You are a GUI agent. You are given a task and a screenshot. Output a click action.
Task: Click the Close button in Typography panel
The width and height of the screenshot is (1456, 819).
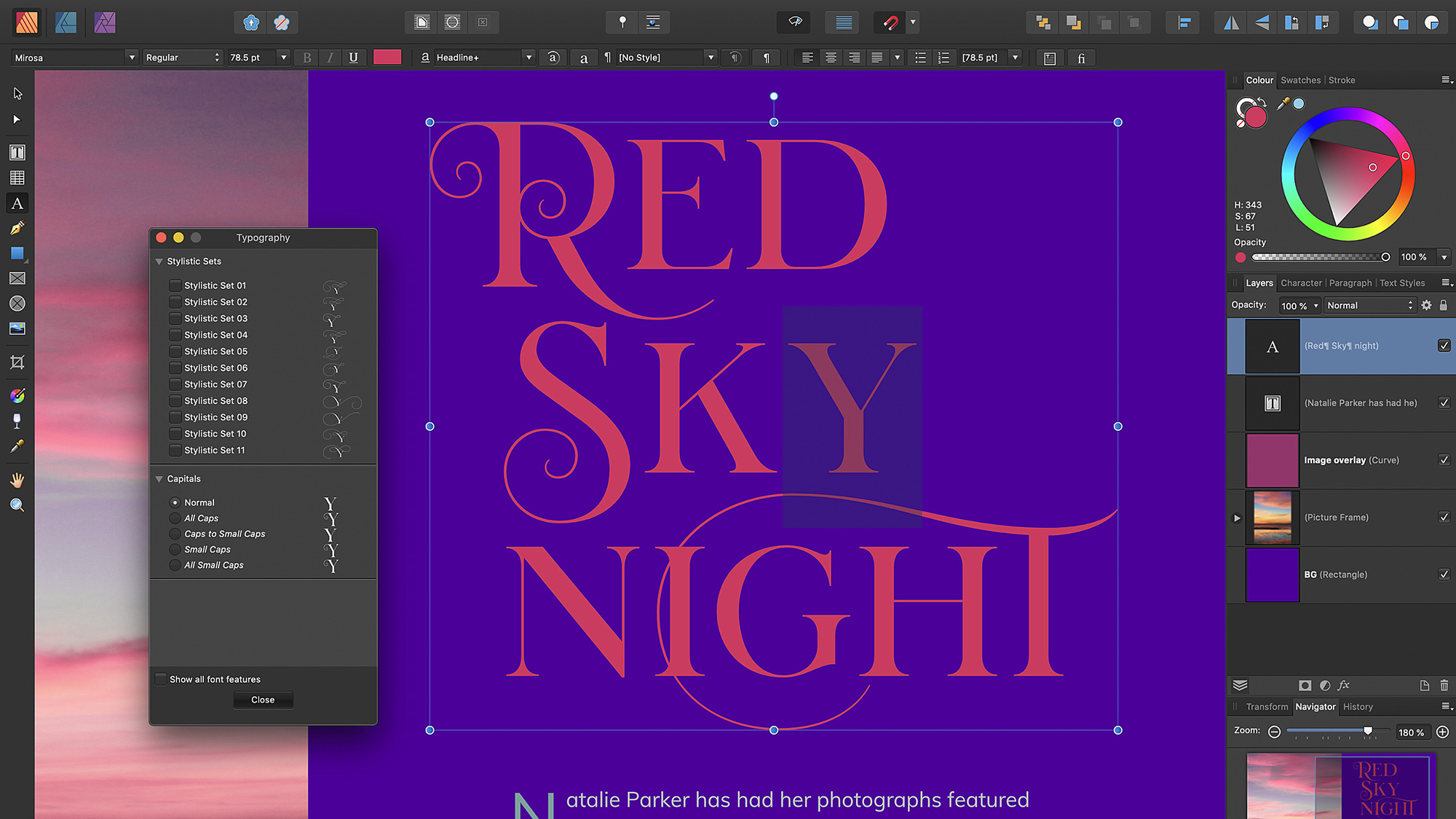[262, 699]
